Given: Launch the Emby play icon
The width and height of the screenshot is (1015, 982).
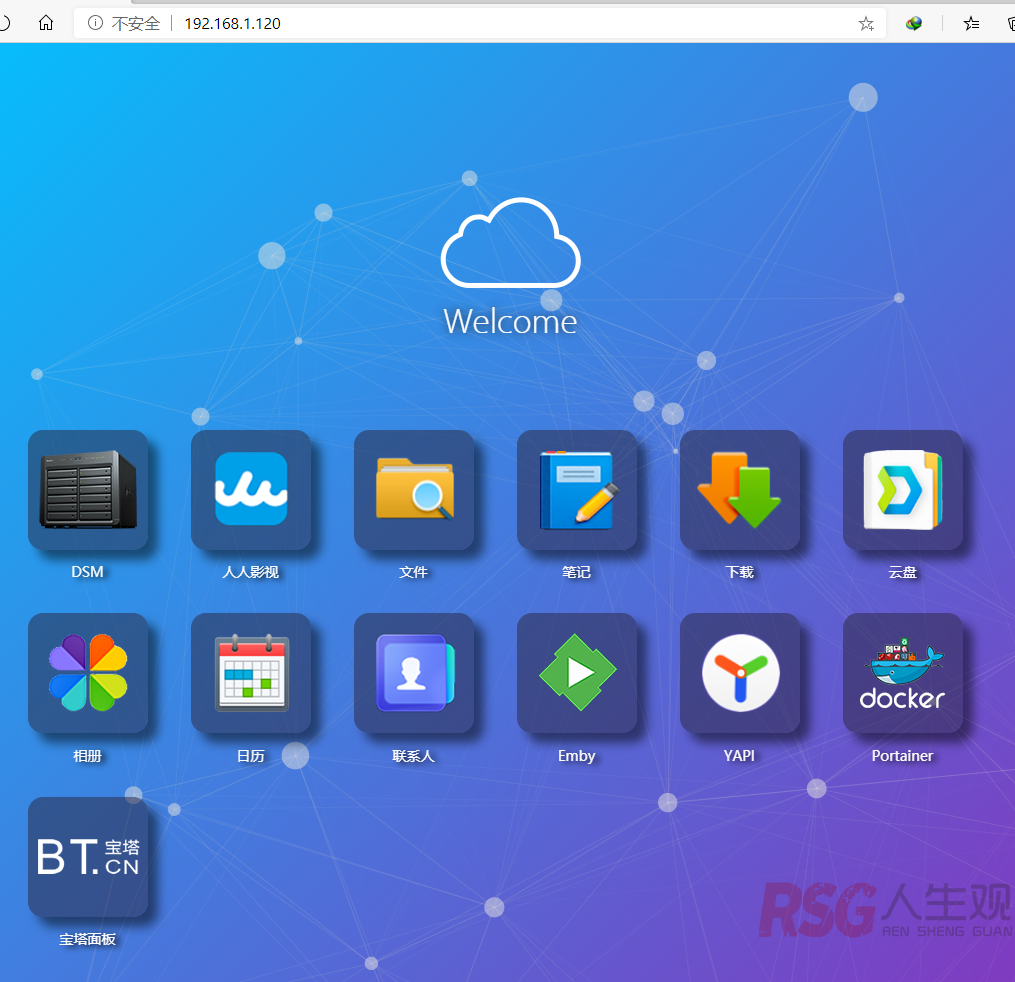Looking at the screenshot, I should point(577,673).
